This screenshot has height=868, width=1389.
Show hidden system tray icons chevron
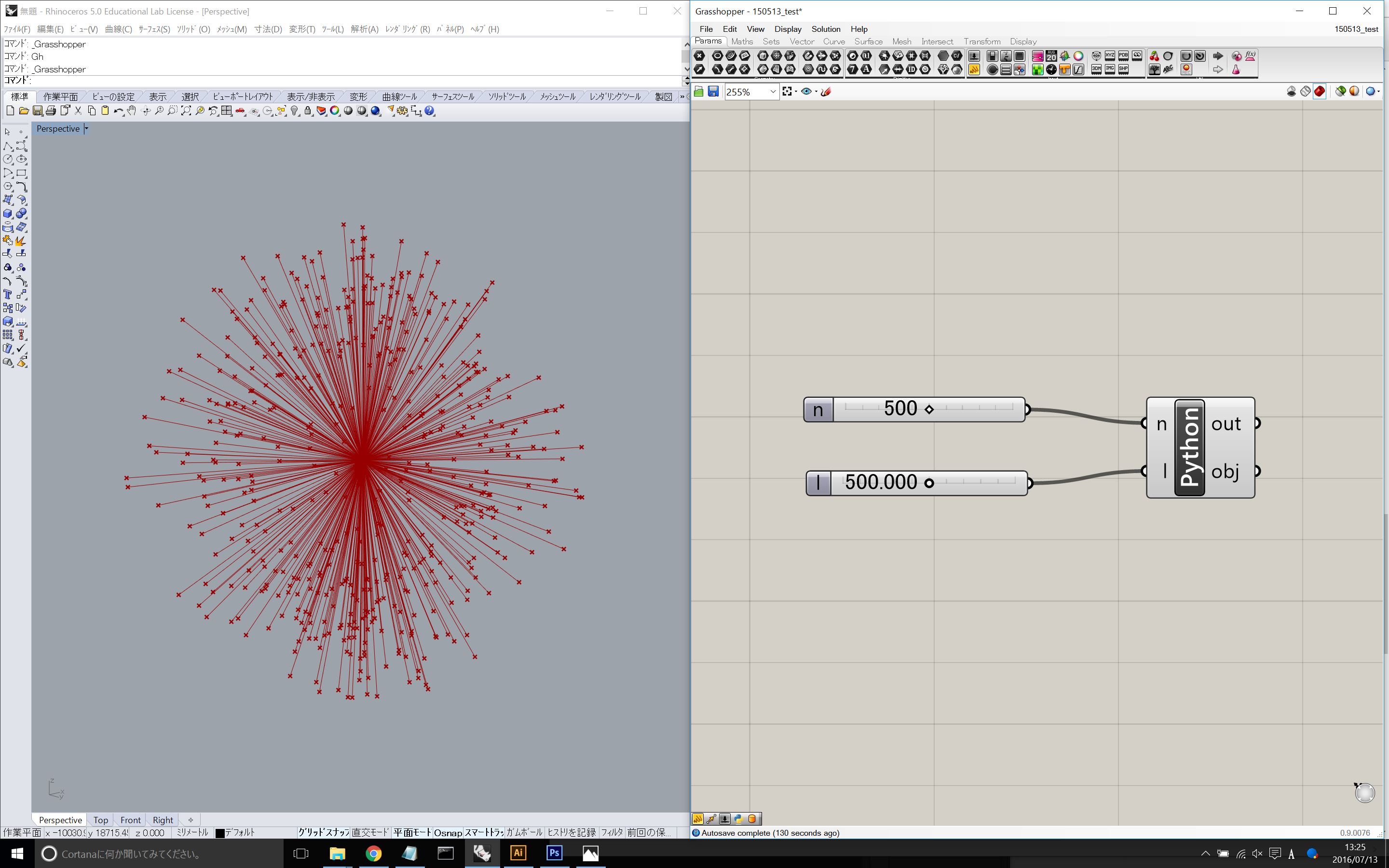point(1205,854)
